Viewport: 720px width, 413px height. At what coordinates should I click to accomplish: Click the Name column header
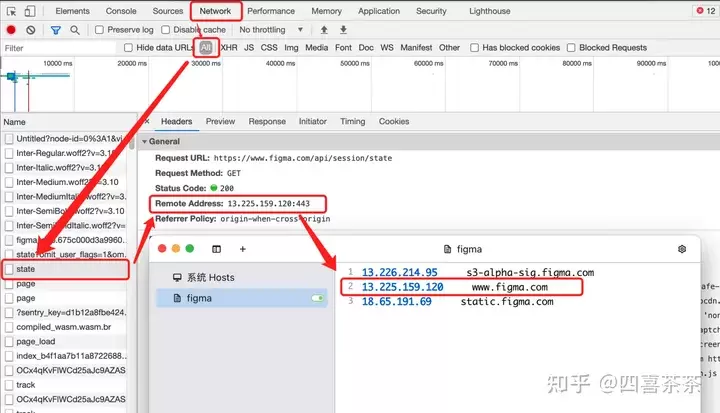[69, 122]
